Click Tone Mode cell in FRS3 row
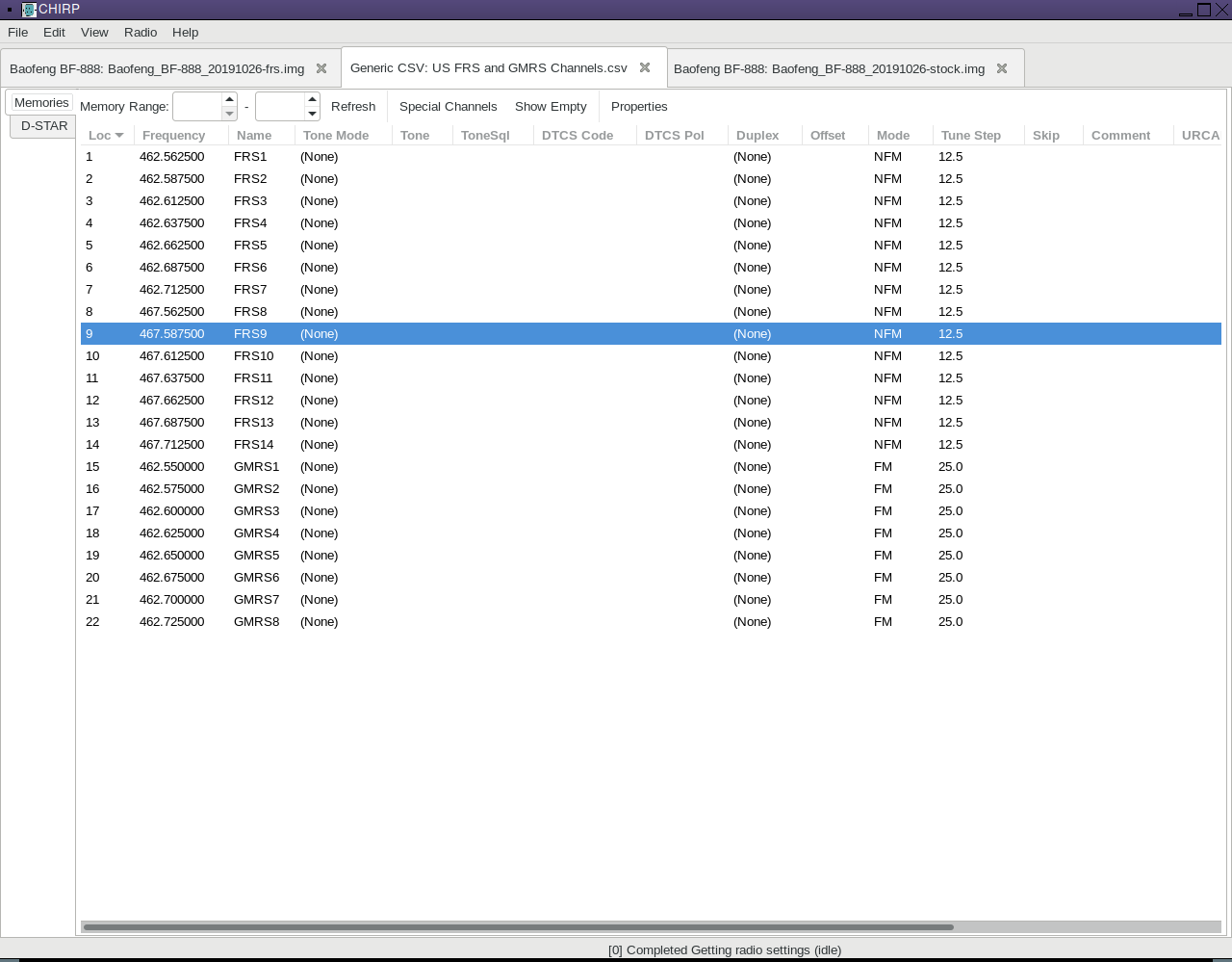The image size is (1232, 962). 320,200
